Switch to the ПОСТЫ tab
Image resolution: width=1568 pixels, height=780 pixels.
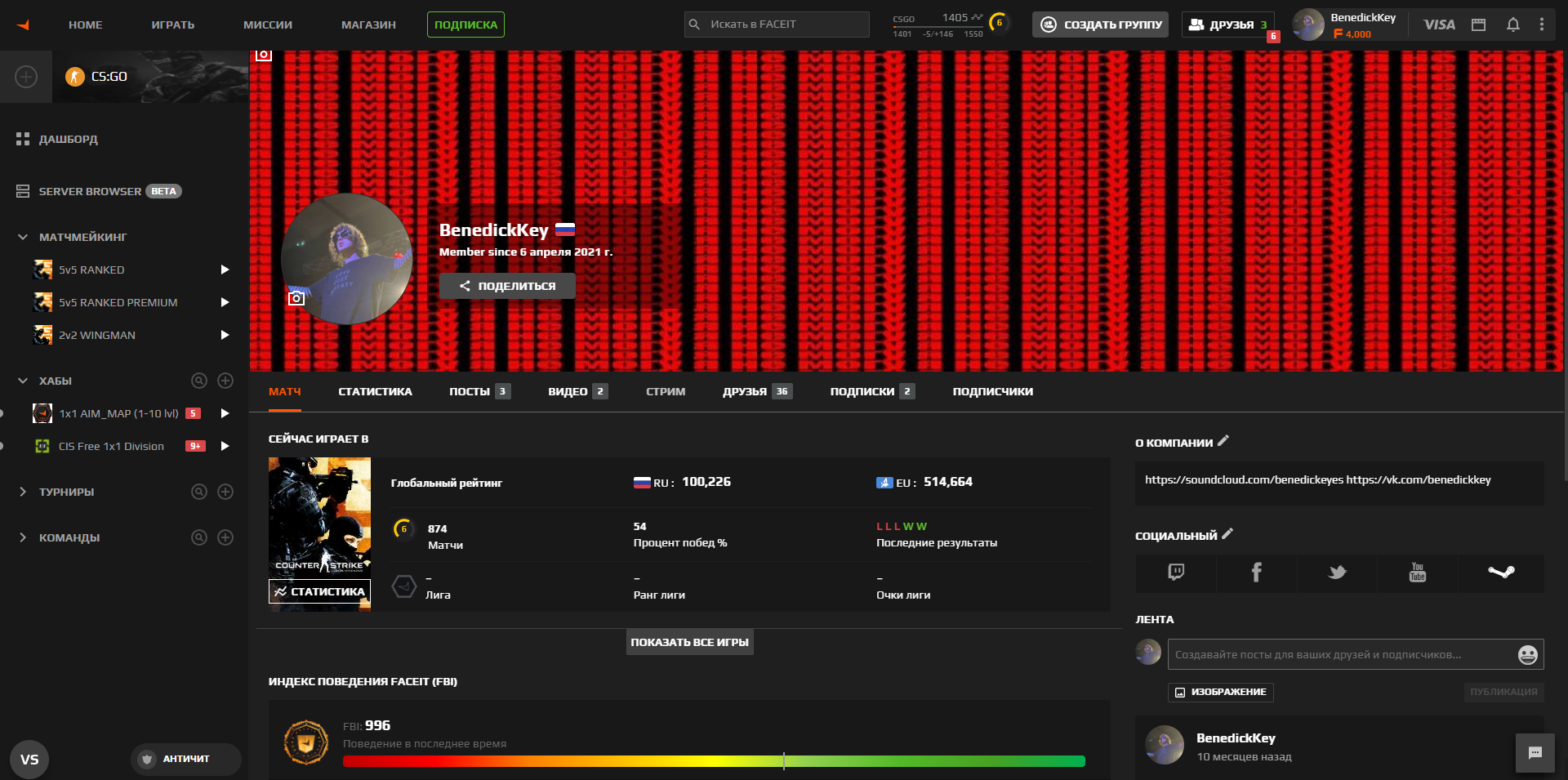[x=479, y=391]
